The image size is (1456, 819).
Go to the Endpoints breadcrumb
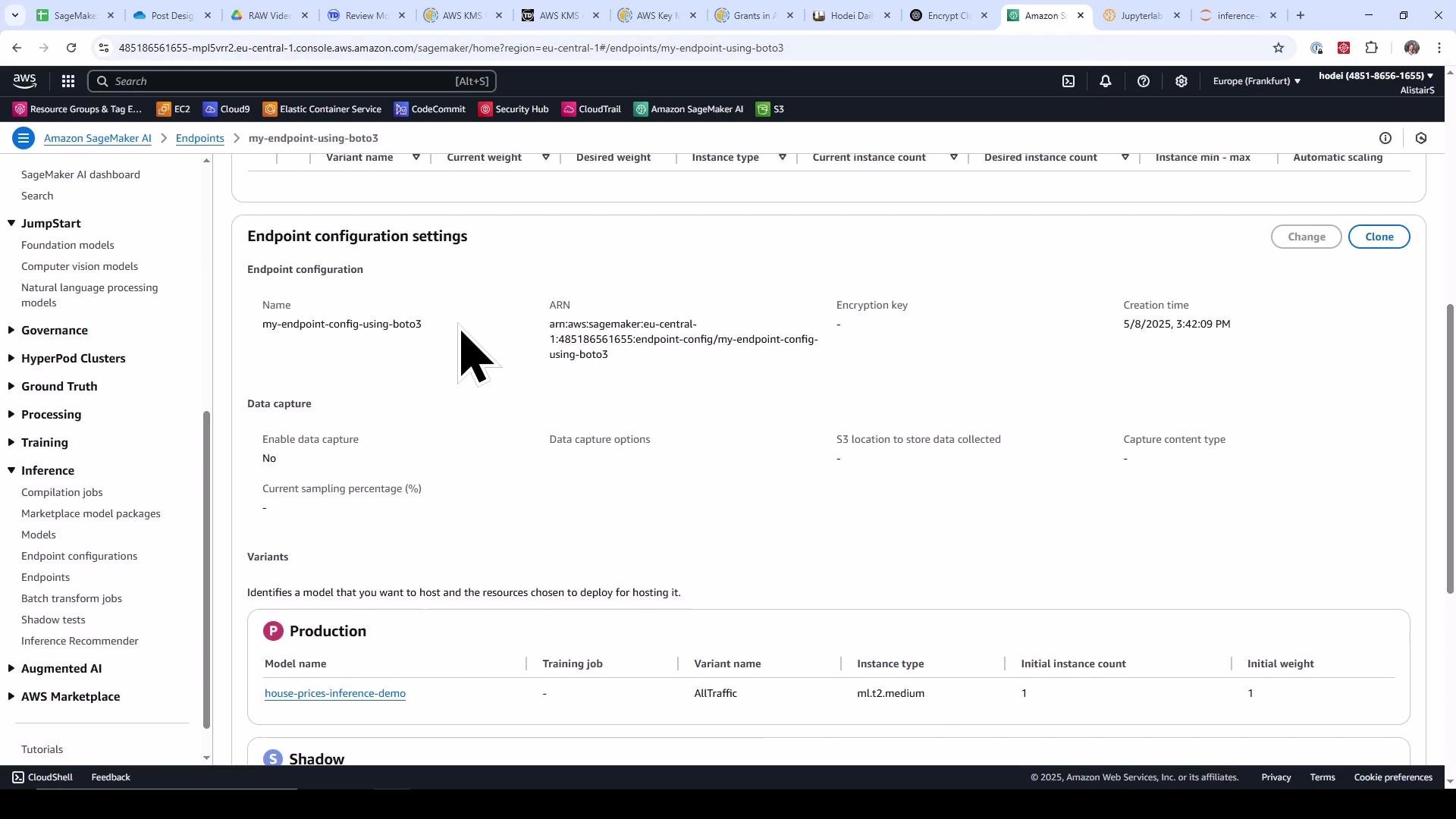click(200, 138)
